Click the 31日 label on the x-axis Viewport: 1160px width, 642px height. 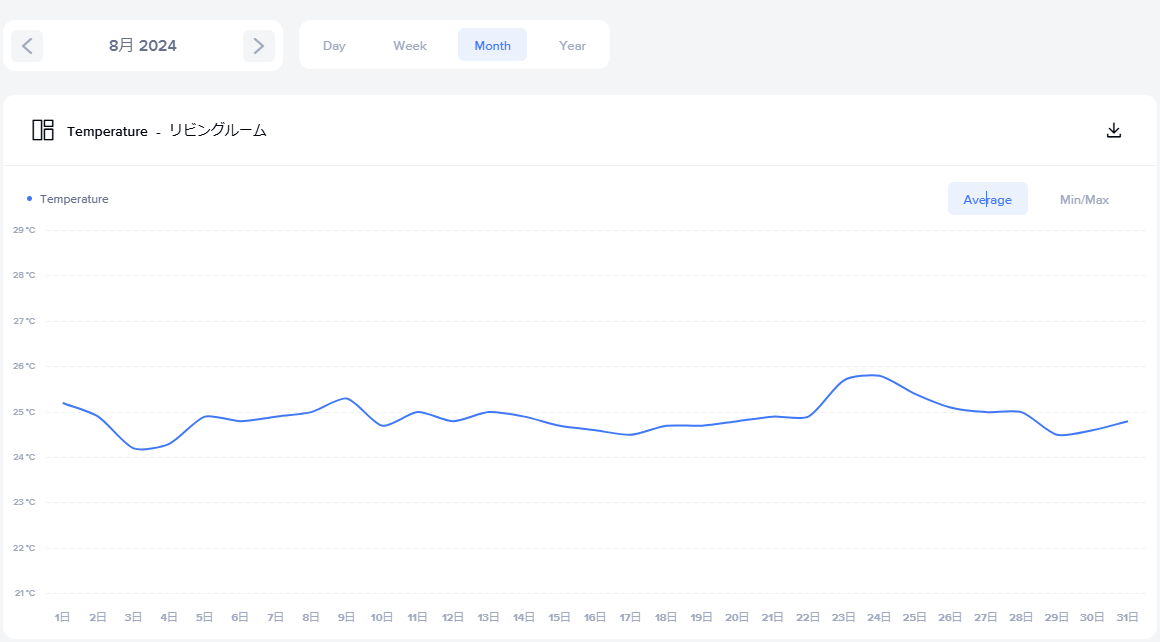[1128, 618]
